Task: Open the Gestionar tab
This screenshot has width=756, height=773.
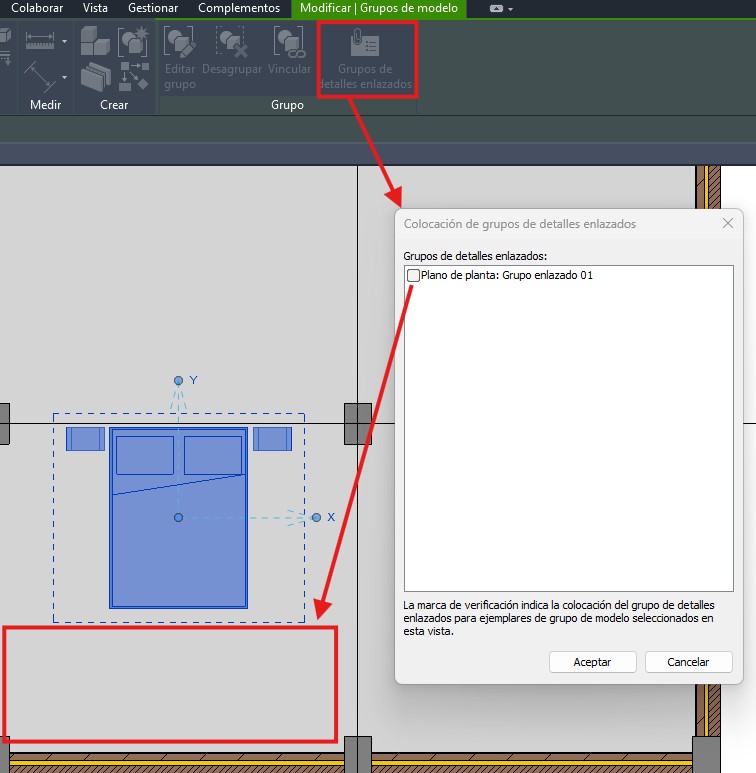Action: coord(153,8)
